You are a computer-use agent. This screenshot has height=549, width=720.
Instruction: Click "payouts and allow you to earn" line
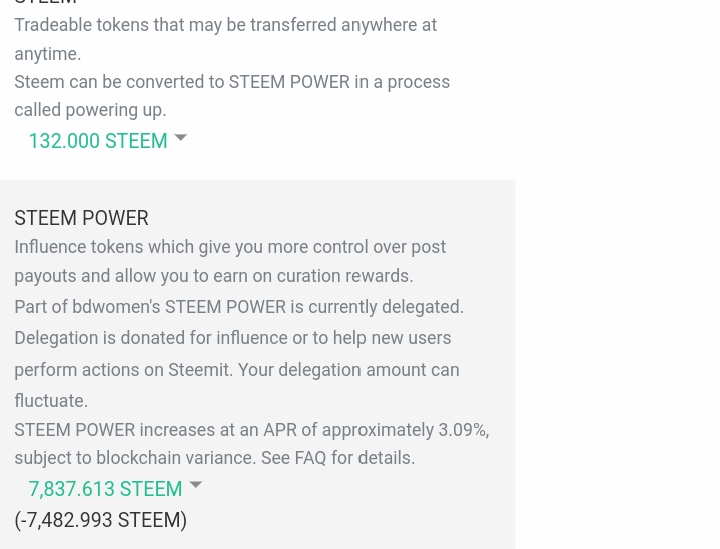pos(213,276)
